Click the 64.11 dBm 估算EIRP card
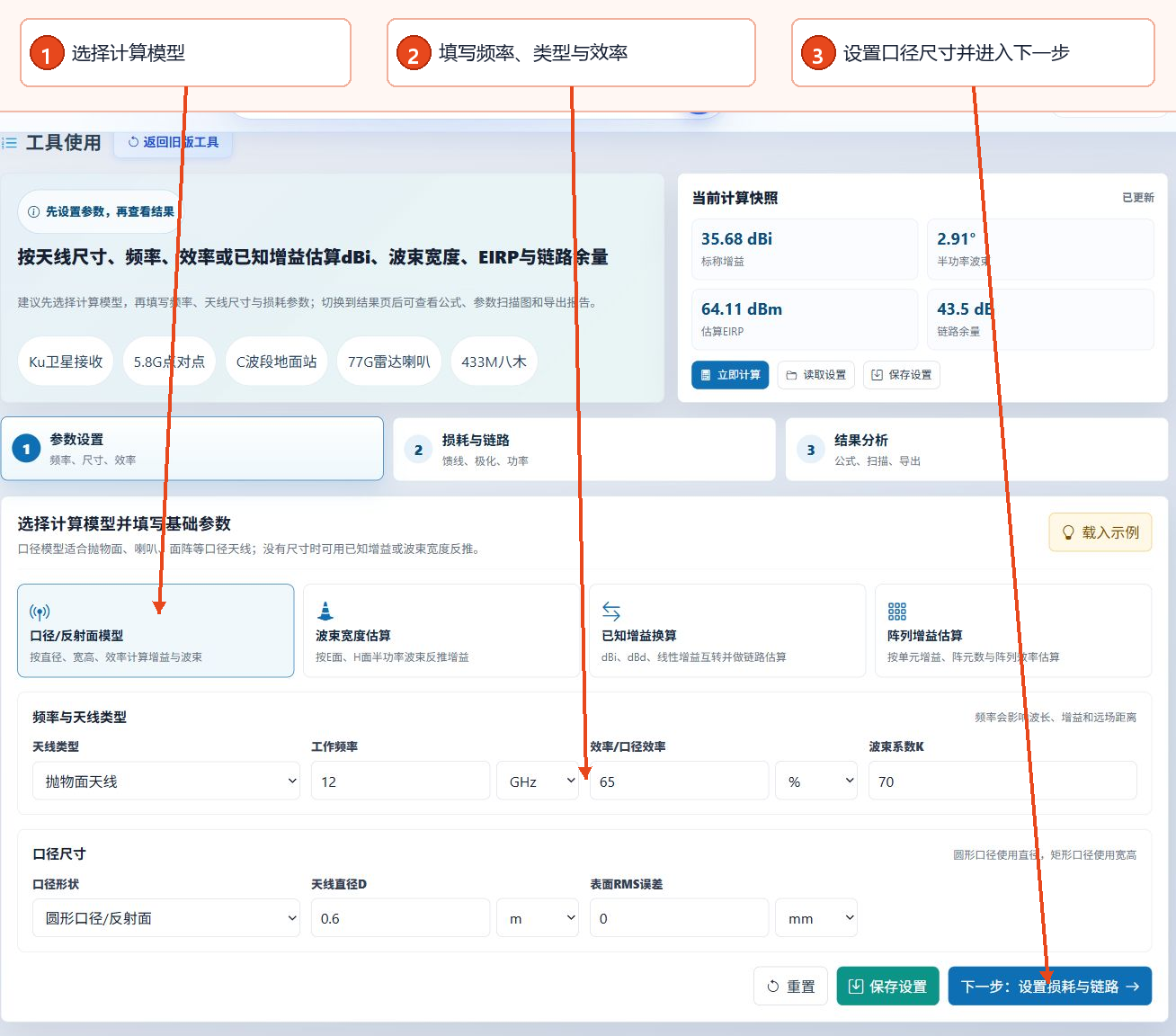Screen dimensions: 1176x1036 804,319
